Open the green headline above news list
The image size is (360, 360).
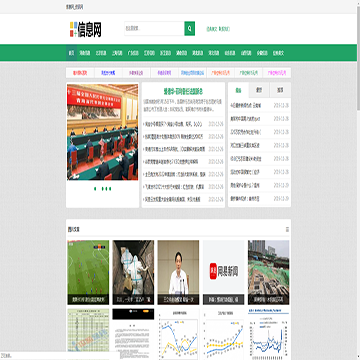pyautogui.click(x=183, y=91)
